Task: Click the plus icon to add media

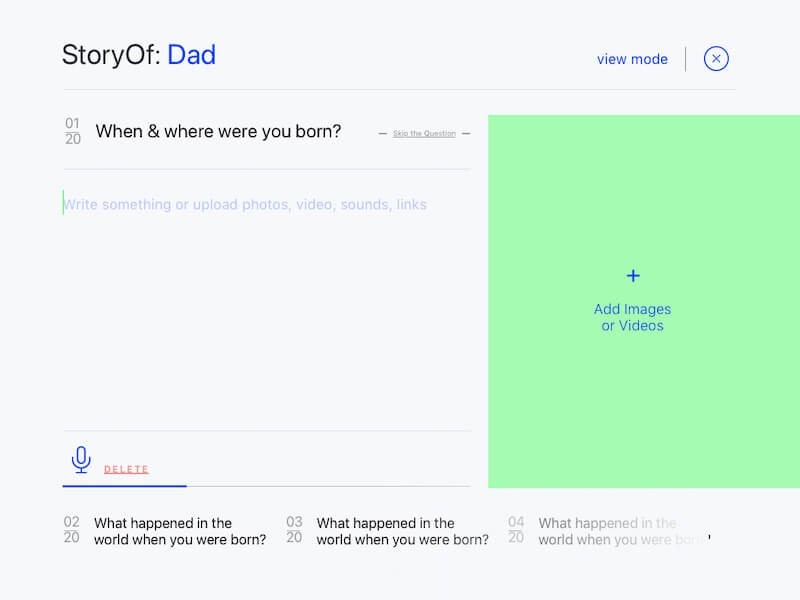Action: pos(632,276)
